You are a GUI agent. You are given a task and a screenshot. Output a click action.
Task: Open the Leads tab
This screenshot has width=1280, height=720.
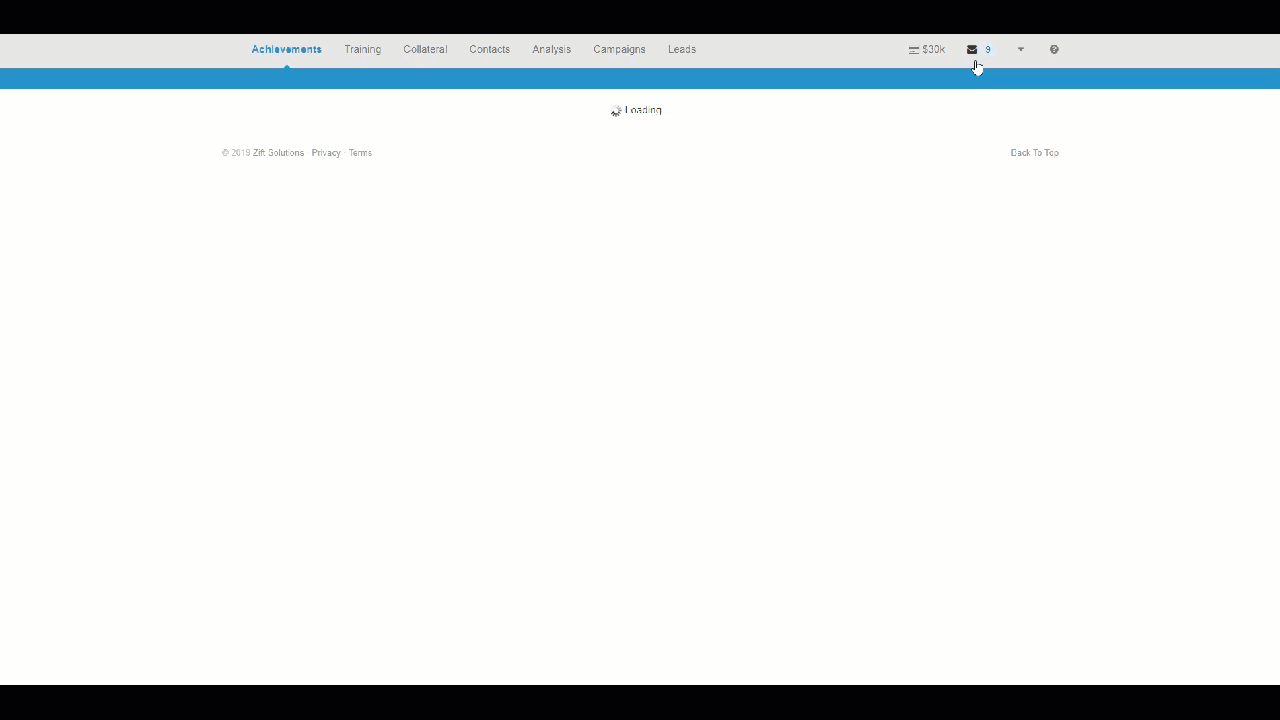pos(682,49)
